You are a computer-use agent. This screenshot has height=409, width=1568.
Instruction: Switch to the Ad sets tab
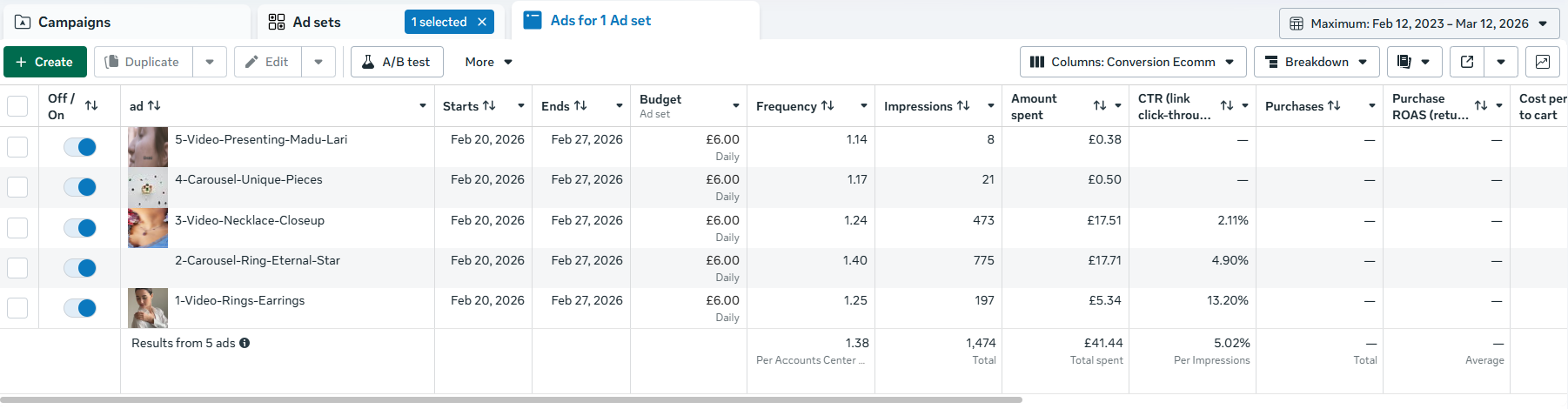click(x=317, y=22)
